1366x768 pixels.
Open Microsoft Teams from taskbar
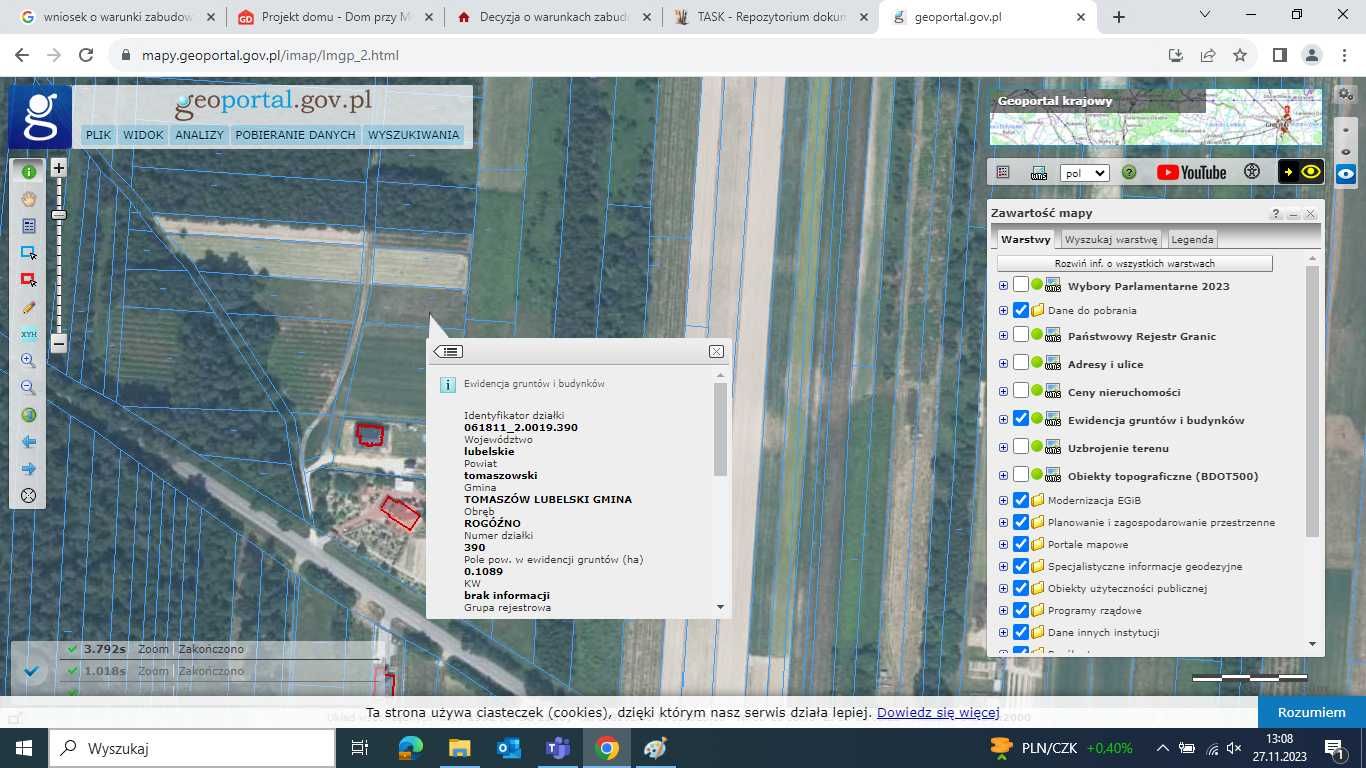click(x=557, y=748)
